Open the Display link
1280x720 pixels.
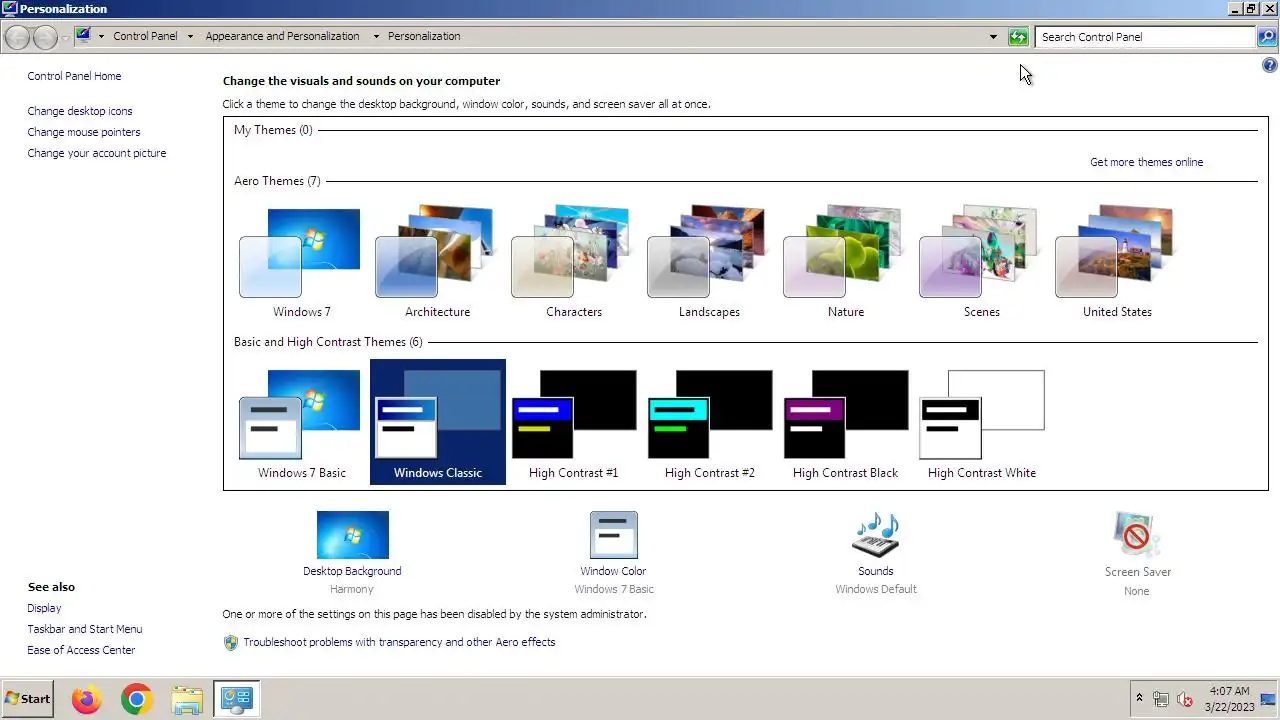tap(44, 608)
